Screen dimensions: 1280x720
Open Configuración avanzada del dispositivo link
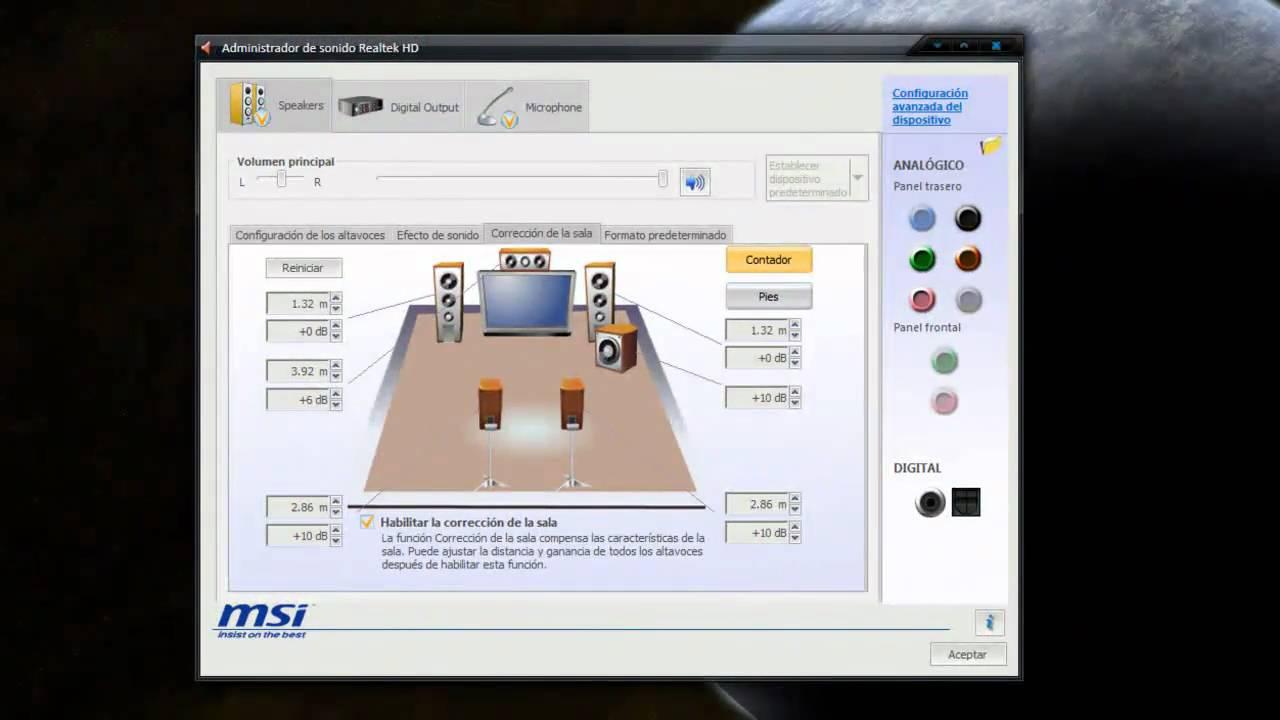coord(930,106)
